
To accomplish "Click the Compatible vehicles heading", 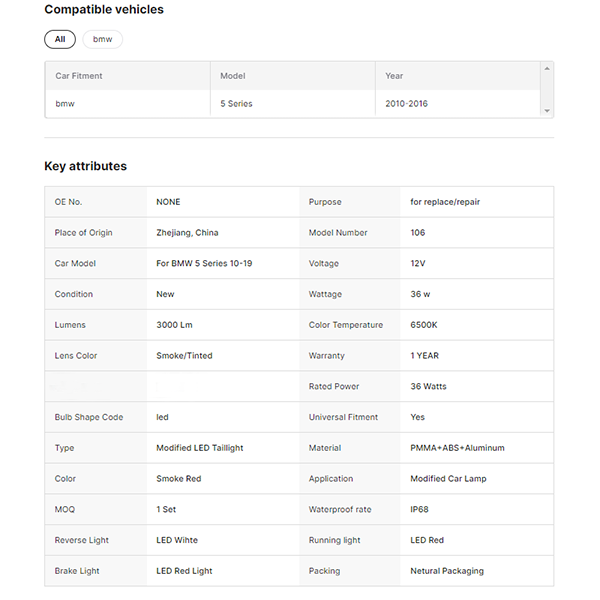I will pos(104,10).
